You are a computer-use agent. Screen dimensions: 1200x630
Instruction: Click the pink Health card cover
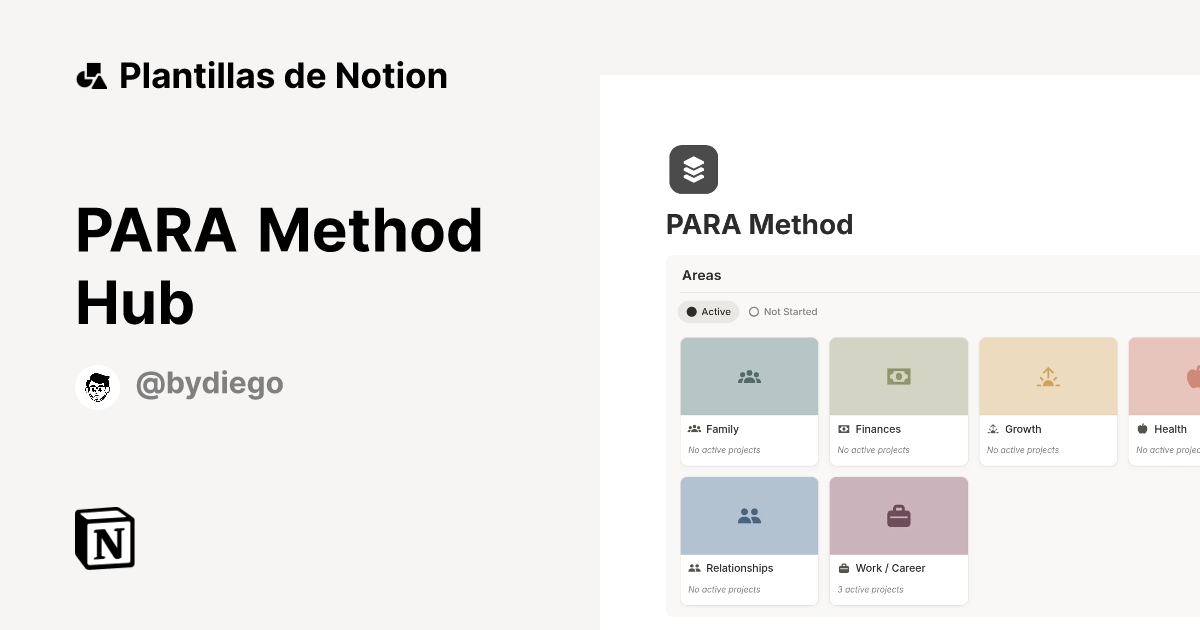tap(1170, 376)
